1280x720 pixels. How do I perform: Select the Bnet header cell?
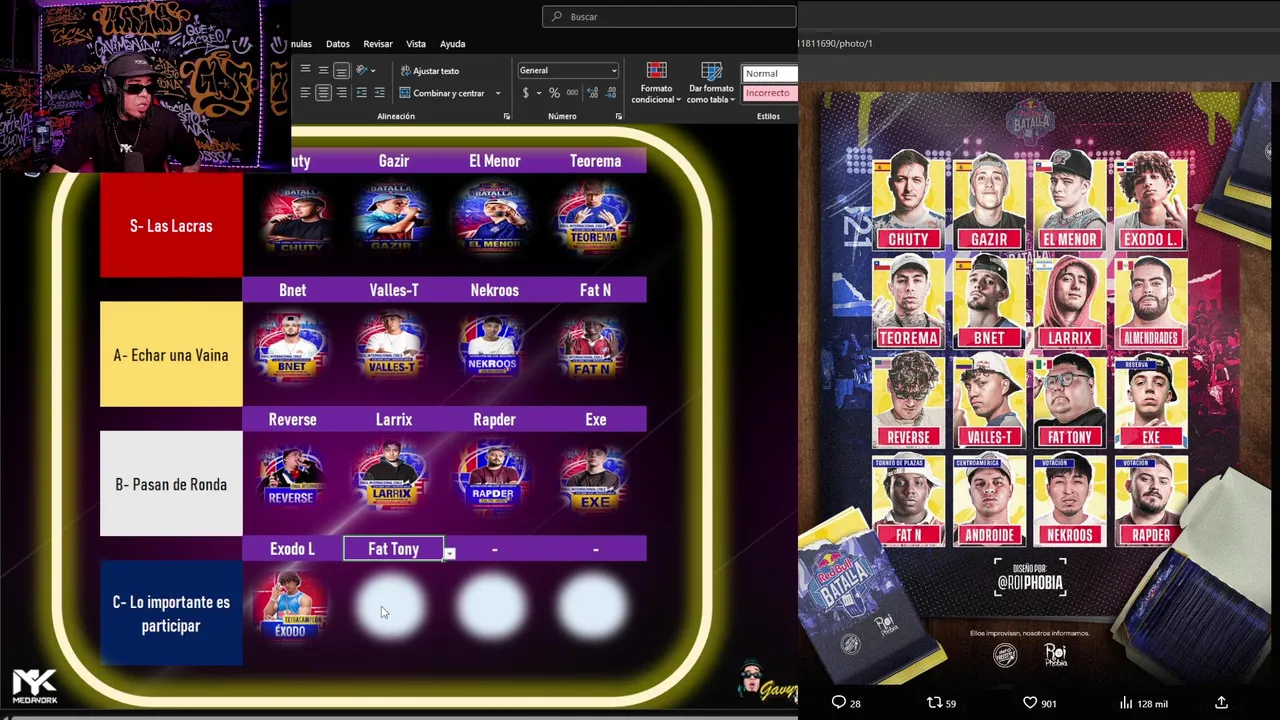coord(292,290)
